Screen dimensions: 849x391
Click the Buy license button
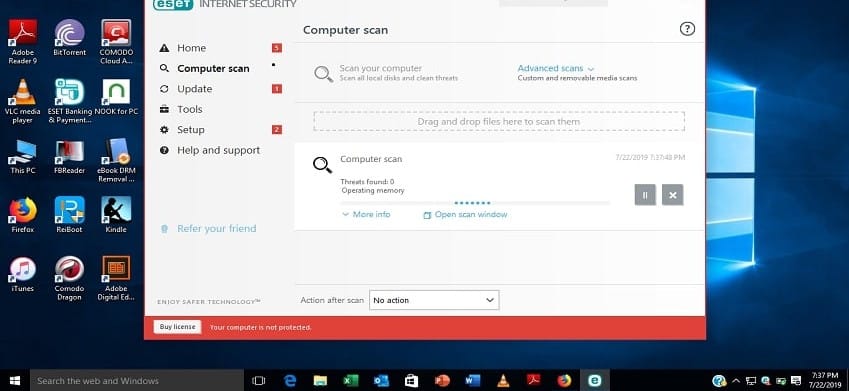coord(177,327)
